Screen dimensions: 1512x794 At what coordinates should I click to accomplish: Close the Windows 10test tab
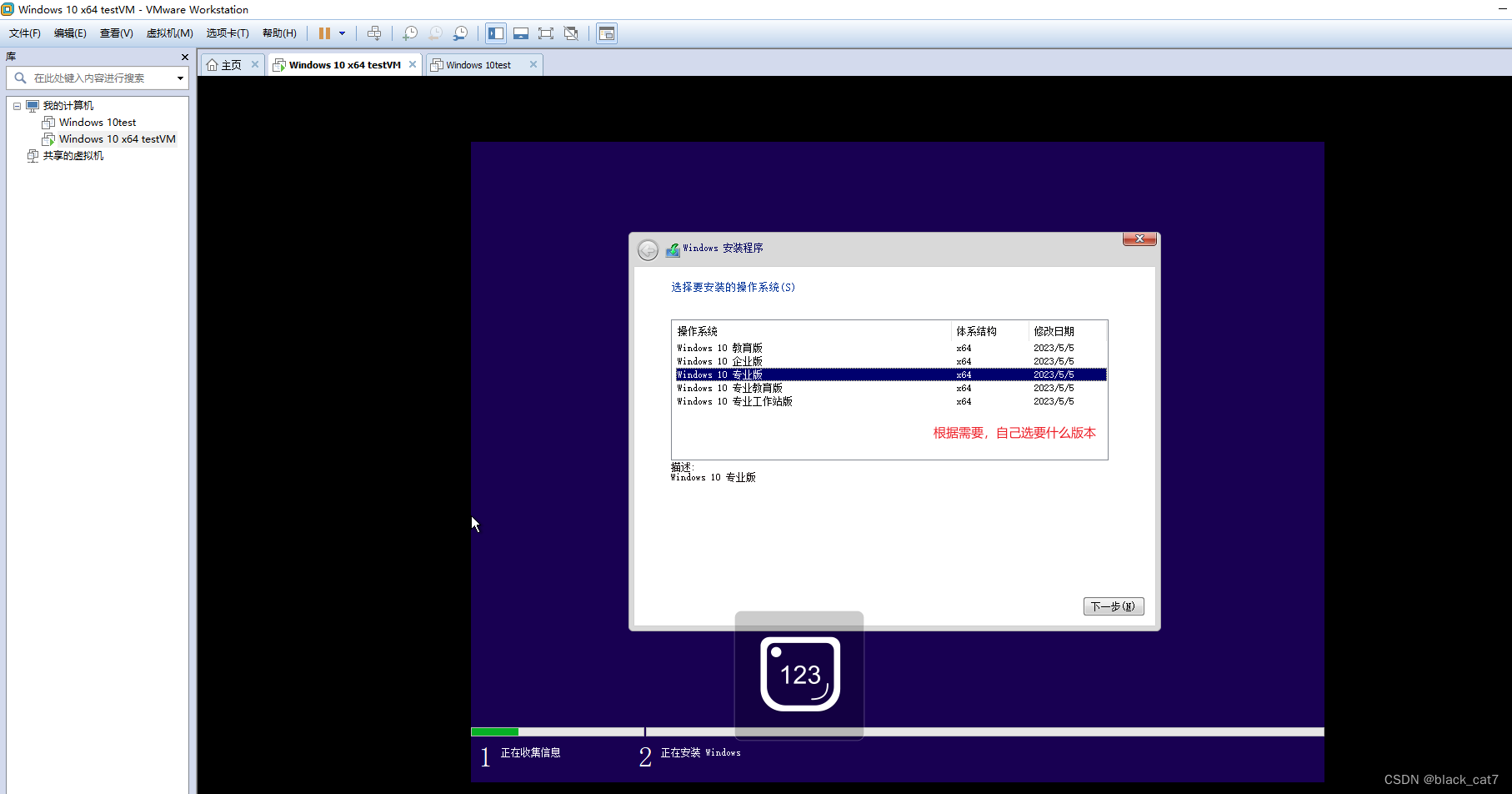[x=533, y=64]
